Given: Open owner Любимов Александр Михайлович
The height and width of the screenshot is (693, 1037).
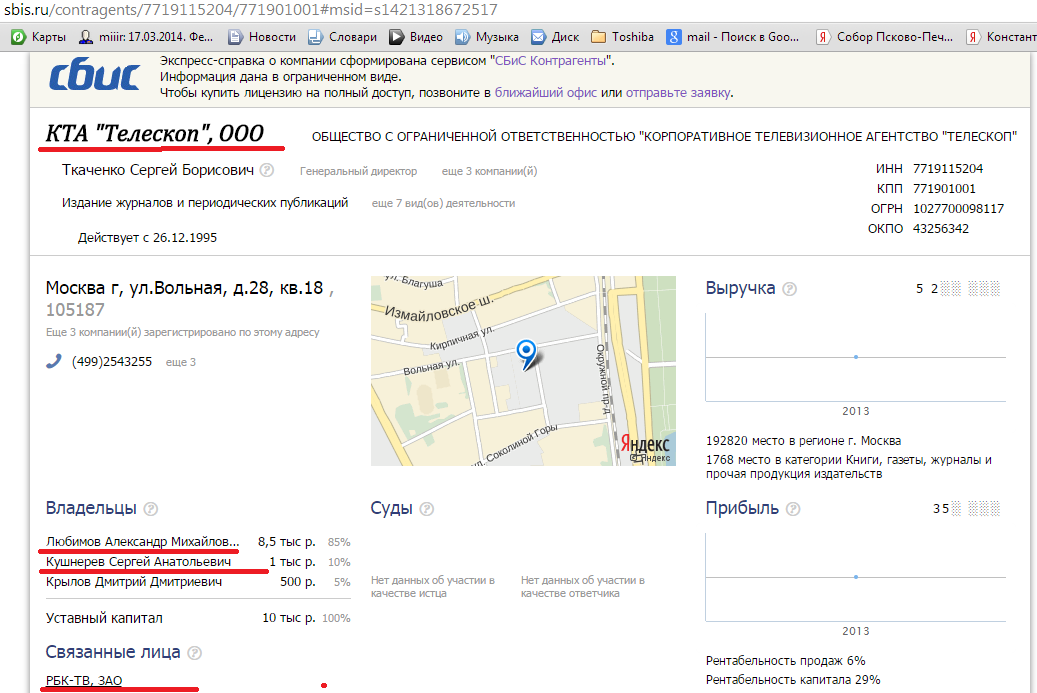Looking at the screenshot, I should (143, 541).
